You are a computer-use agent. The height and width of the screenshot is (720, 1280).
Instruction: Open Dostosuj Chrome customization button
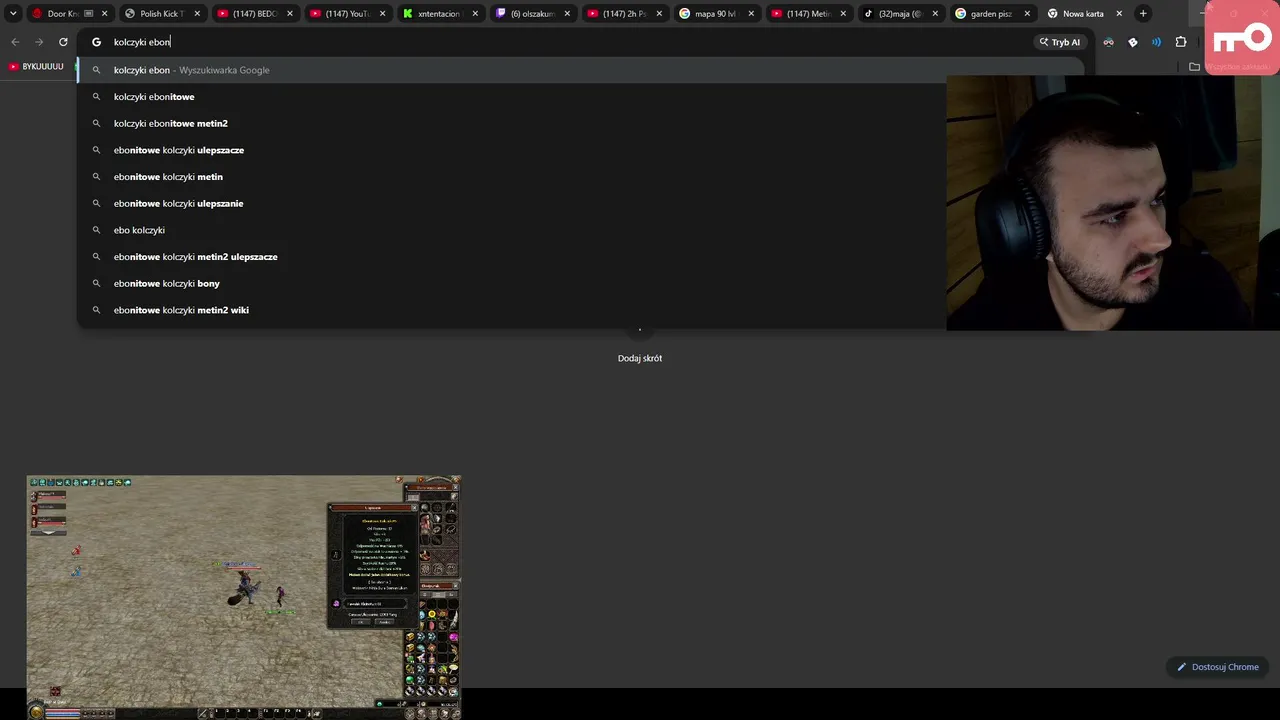pos(1217,667)
